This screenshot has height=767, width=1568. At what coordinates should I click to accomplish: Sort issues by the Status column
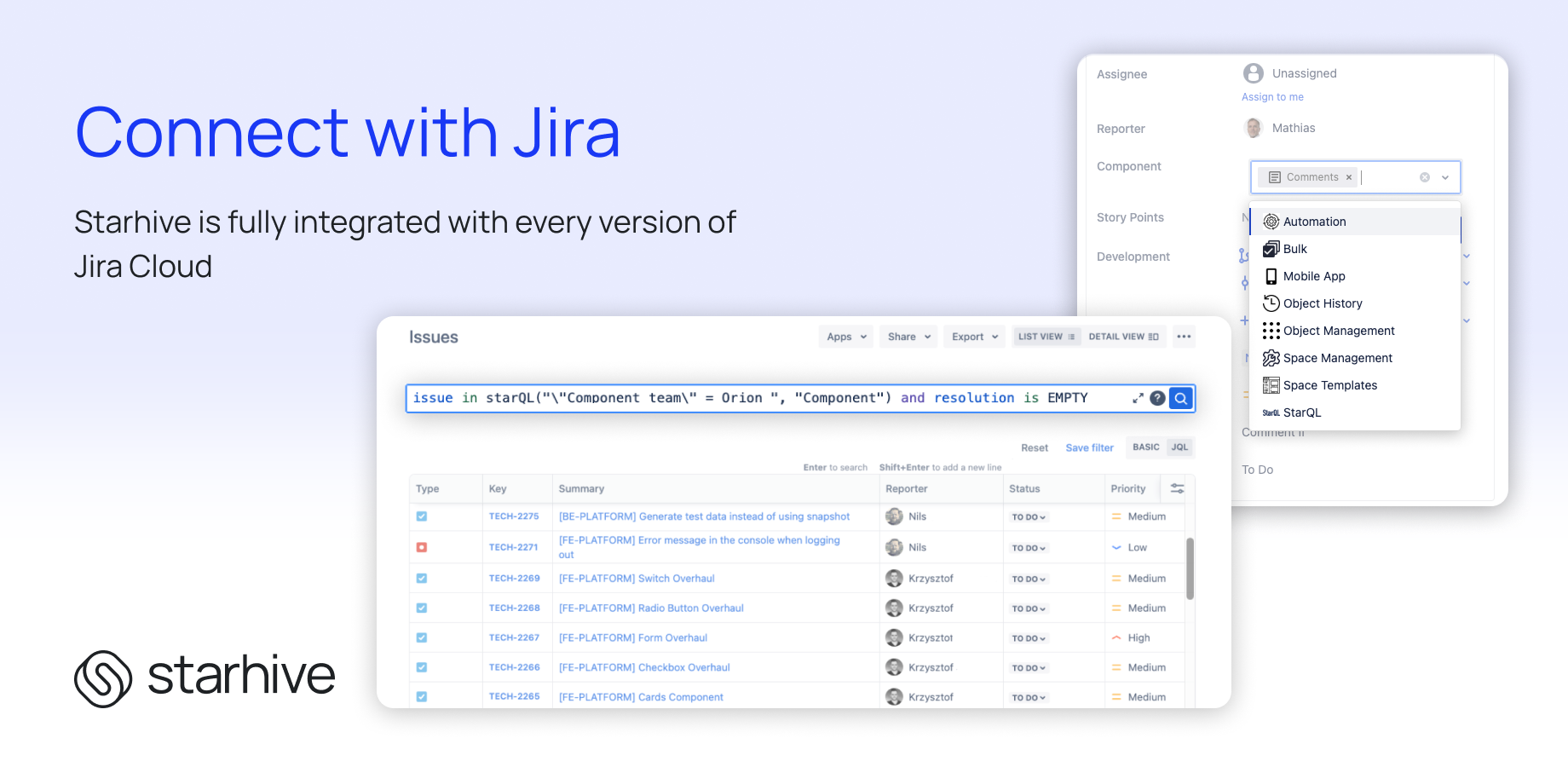(x=1024, y=489)
